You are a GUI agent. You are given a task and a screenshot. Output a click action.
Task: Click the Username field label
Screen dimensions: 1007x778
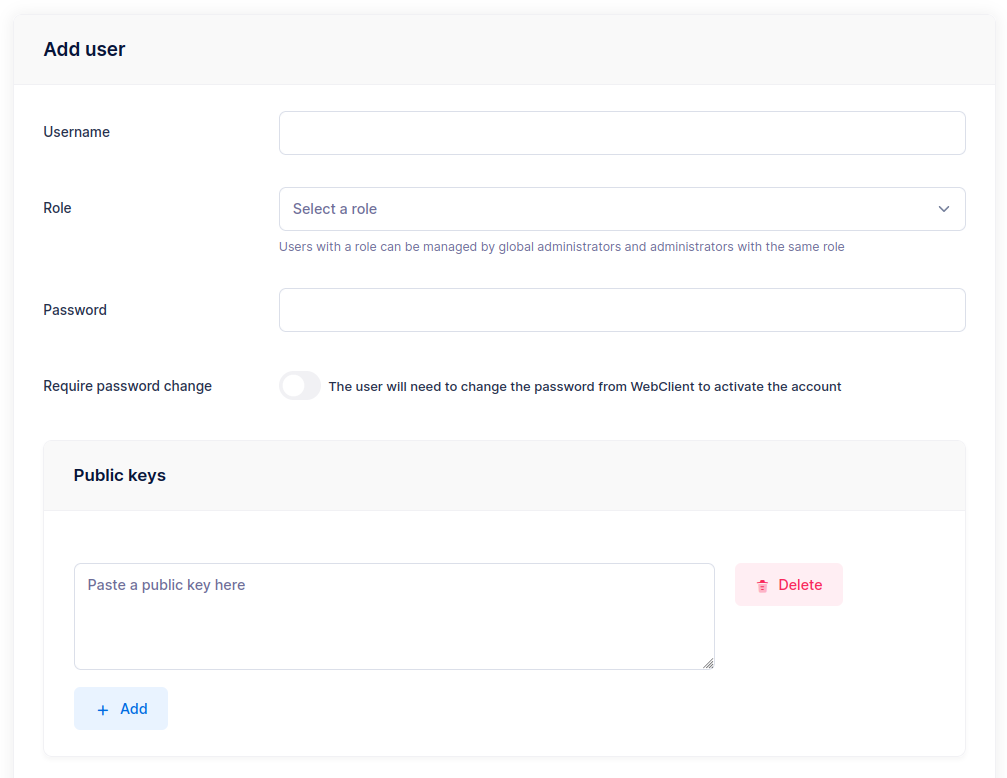pos(76,132)
